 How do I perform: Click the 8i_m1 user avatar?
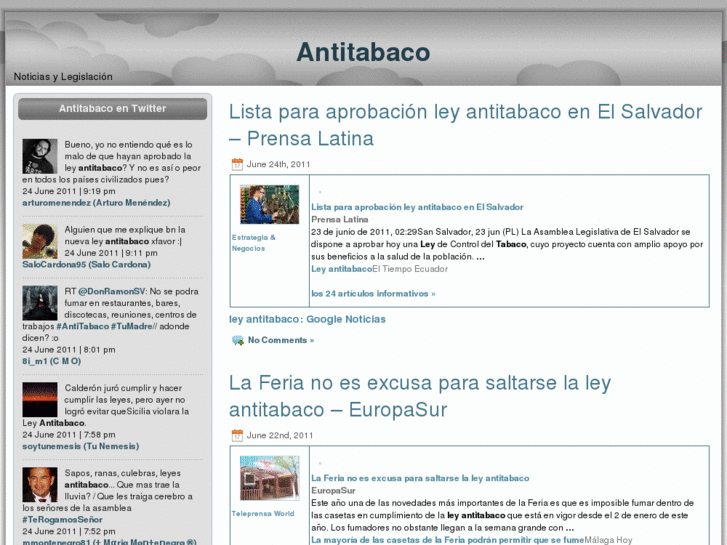[40, 303]
